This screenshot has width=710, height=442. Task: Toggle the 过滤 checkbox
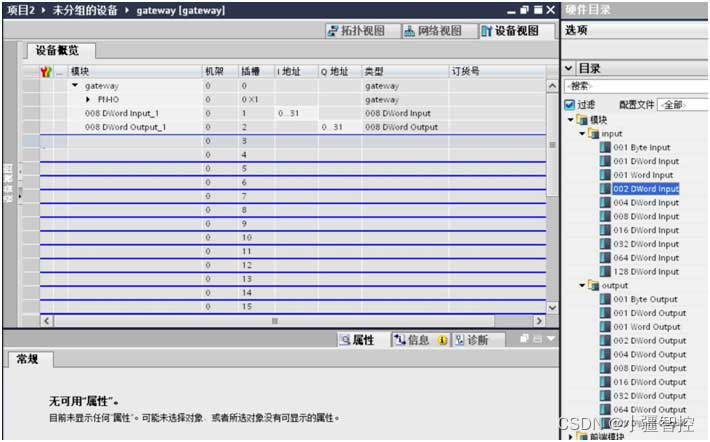(570, 105)
